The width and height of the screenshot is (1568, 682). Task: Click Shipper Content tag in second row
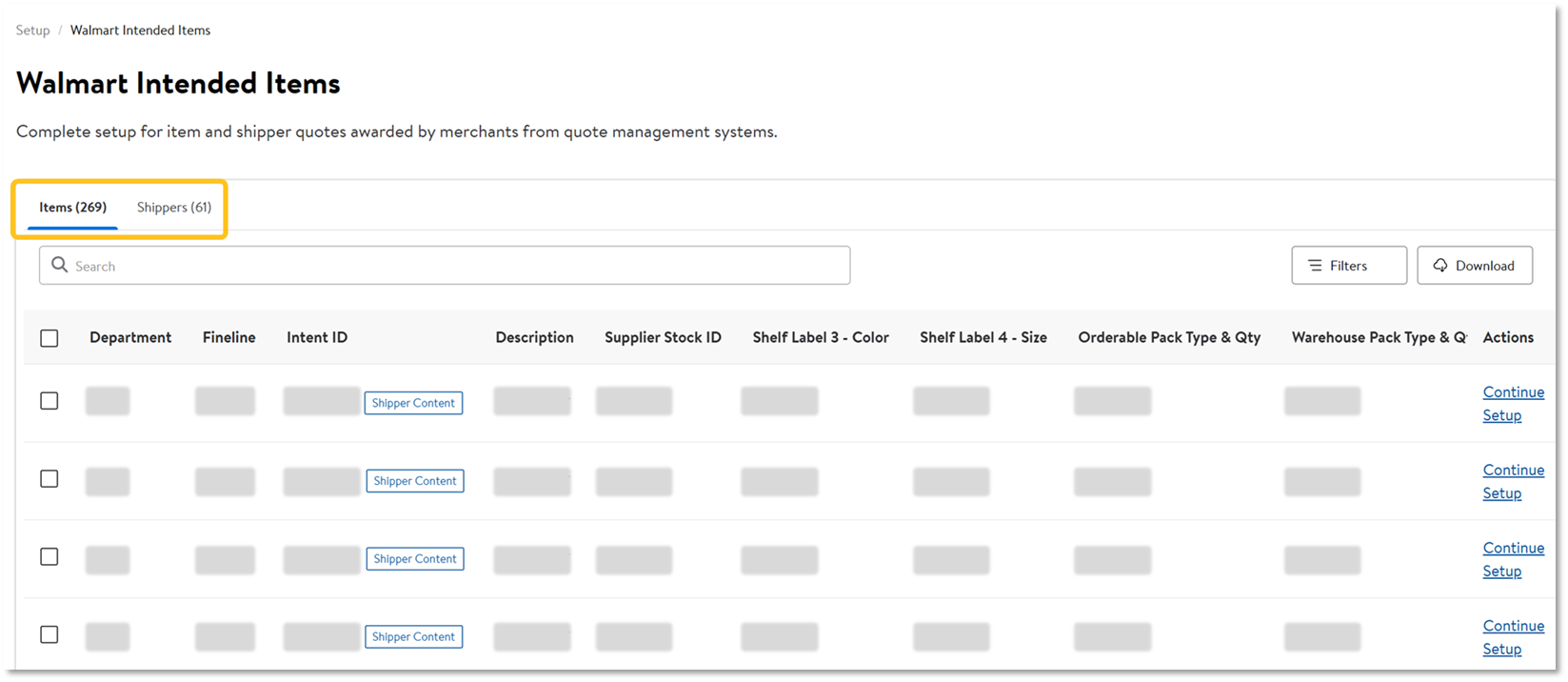pos(415,481)
